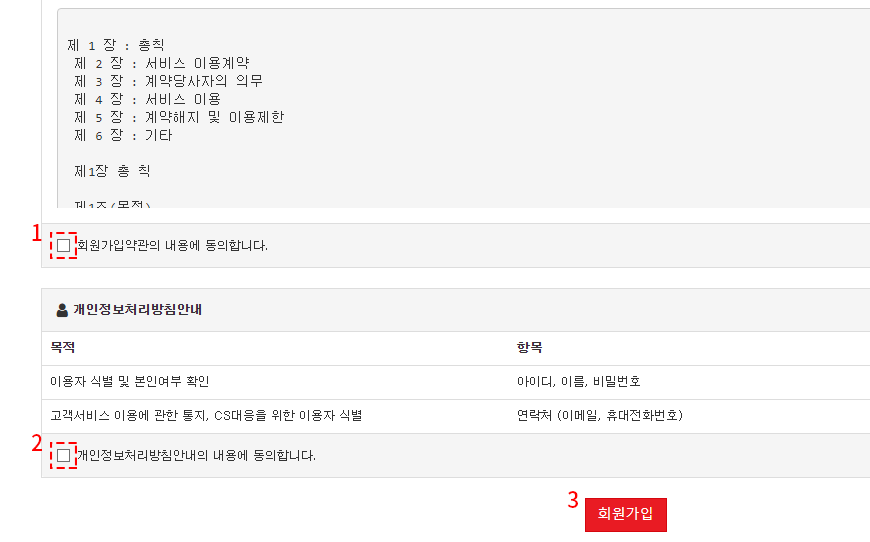The image size is (870, 542).
Task: Click the '제 6 장 : 기타' line
Action: point(123,135)
